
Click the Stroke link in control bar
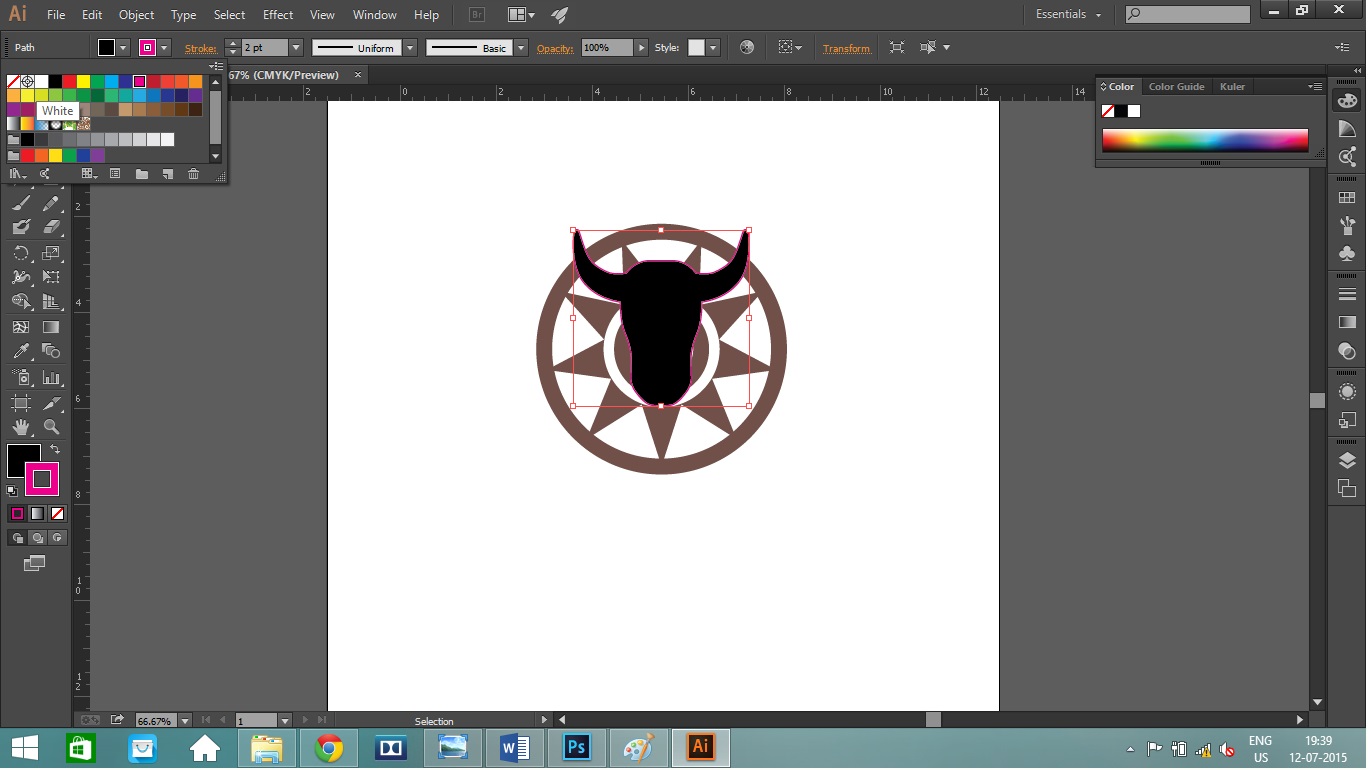tap(201, 48)
